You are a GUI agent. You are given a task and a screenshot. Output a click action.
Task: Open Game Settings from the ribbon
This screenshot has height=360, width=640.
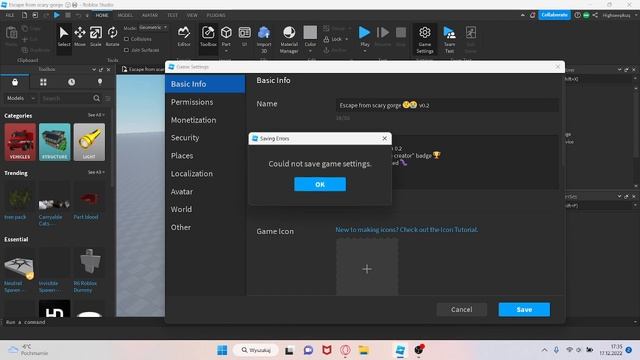click(x=424, y=39)
